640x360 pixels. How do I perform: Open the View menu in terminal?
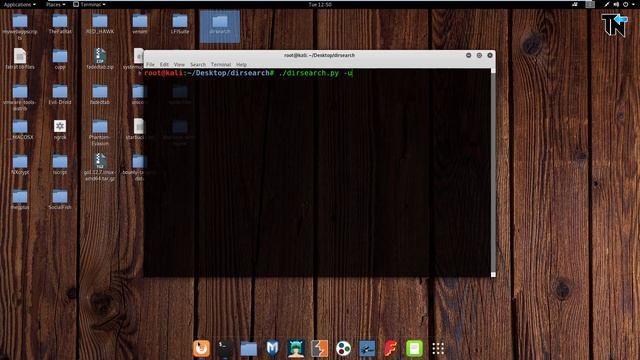[x=179, y=64]
